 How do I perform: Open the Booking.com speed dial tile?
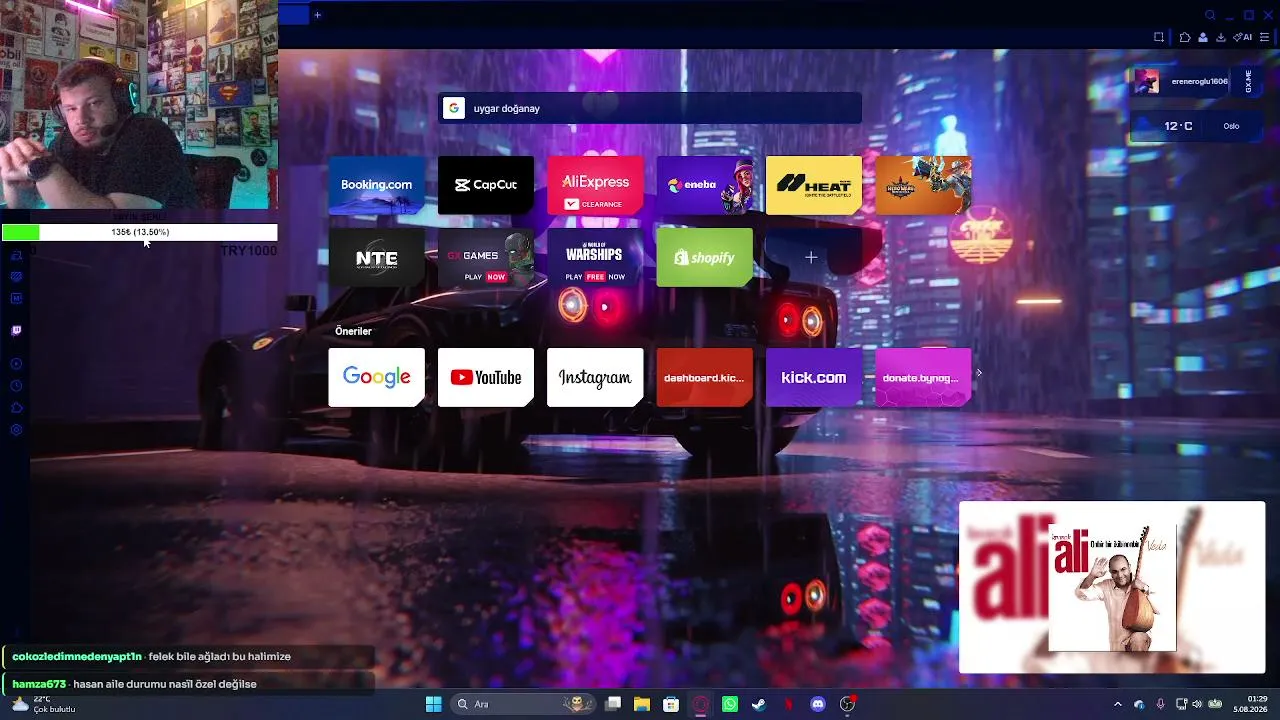(376, 185)
